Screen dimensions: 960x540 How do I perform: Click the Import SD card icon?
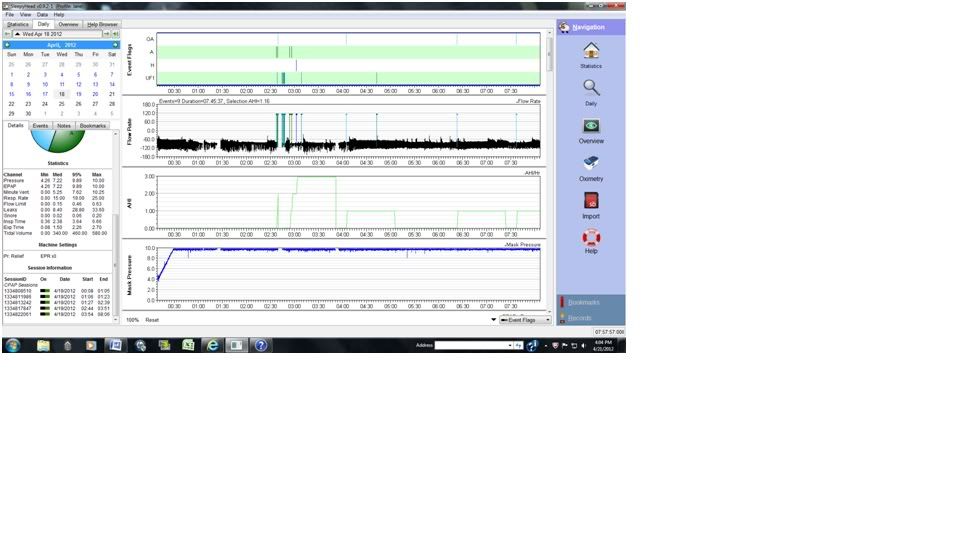point(591,201)
